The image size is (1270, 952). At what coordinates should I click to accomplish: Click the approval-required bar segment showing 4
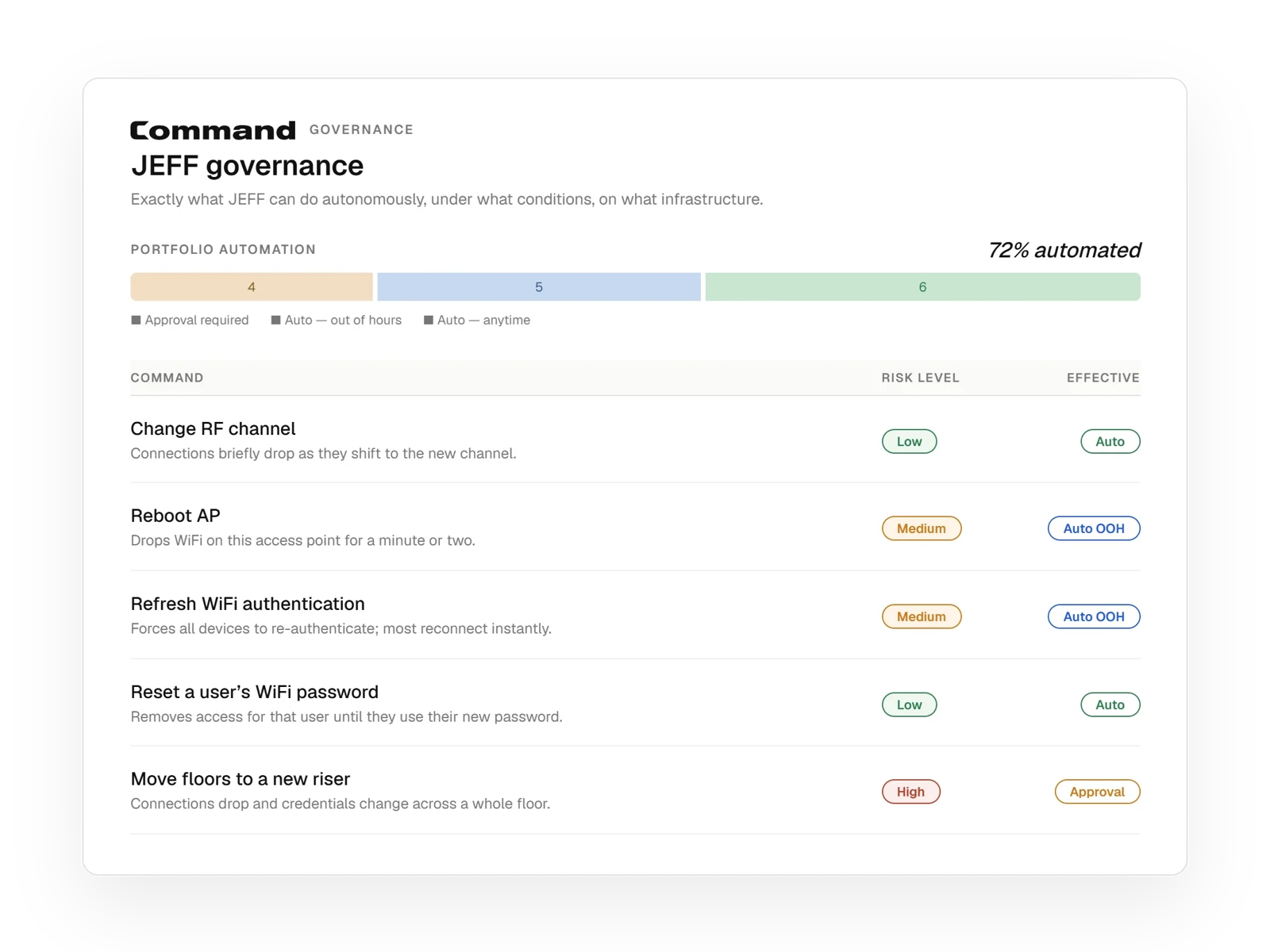252,286
